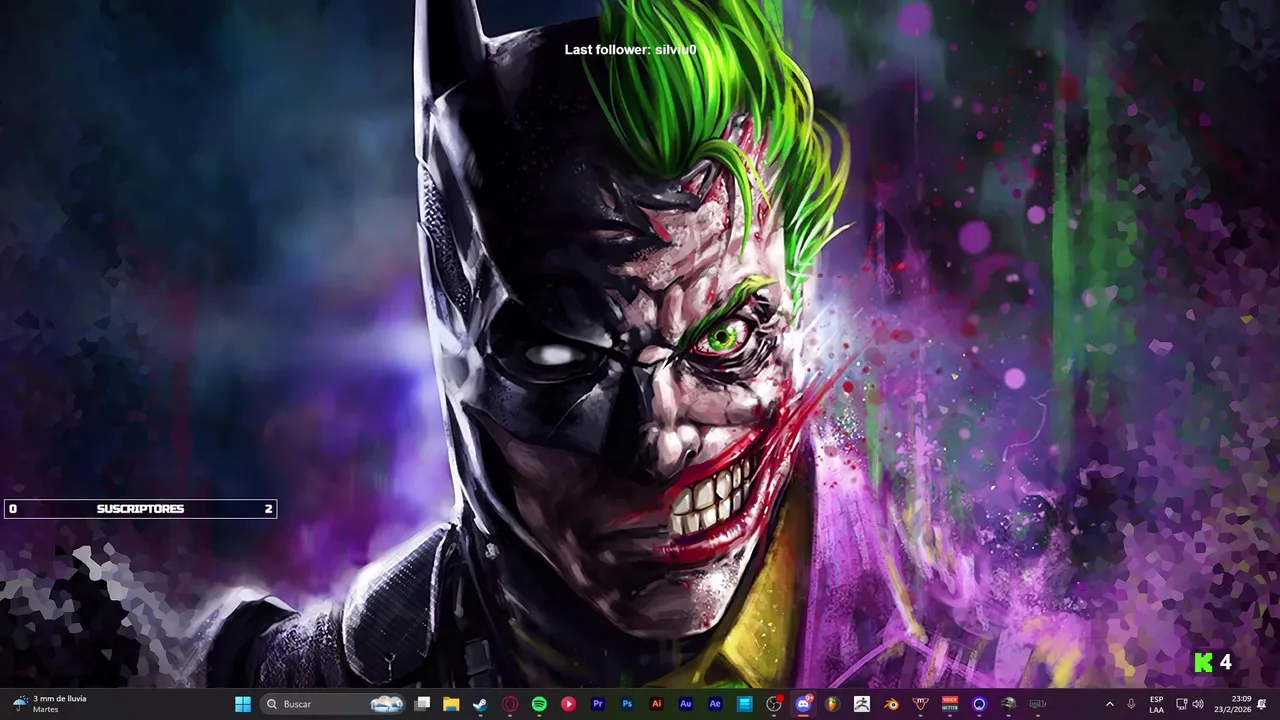Viewport: 1280px width, 720px height.
Task: Open the red play-button media app icon
Action: coord(568,704)
